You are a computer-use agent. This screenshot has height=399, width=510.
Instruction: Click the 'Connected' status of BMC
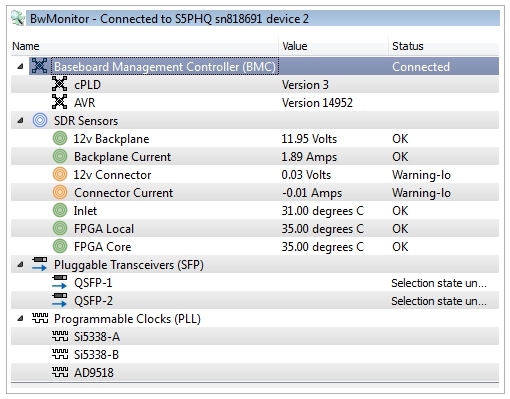click(x=421, y=67)
